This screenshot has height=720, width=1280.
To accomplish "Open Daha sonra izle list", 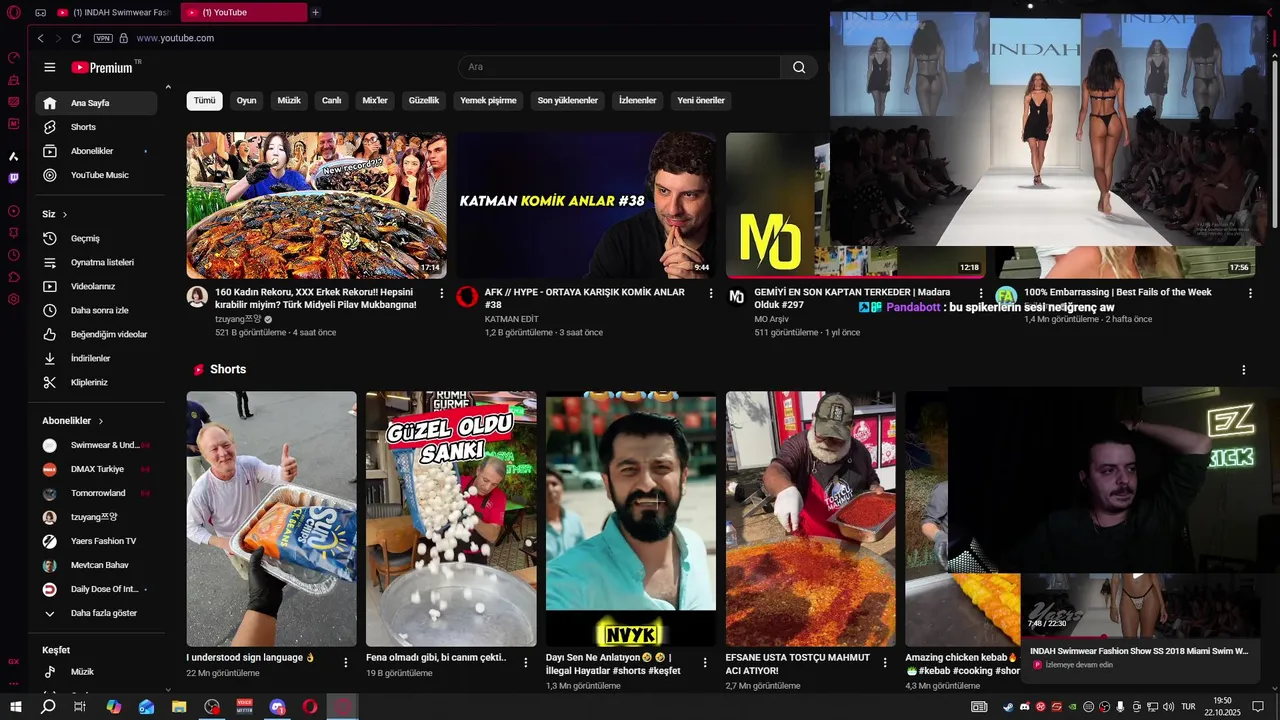I will click(96, 310).
